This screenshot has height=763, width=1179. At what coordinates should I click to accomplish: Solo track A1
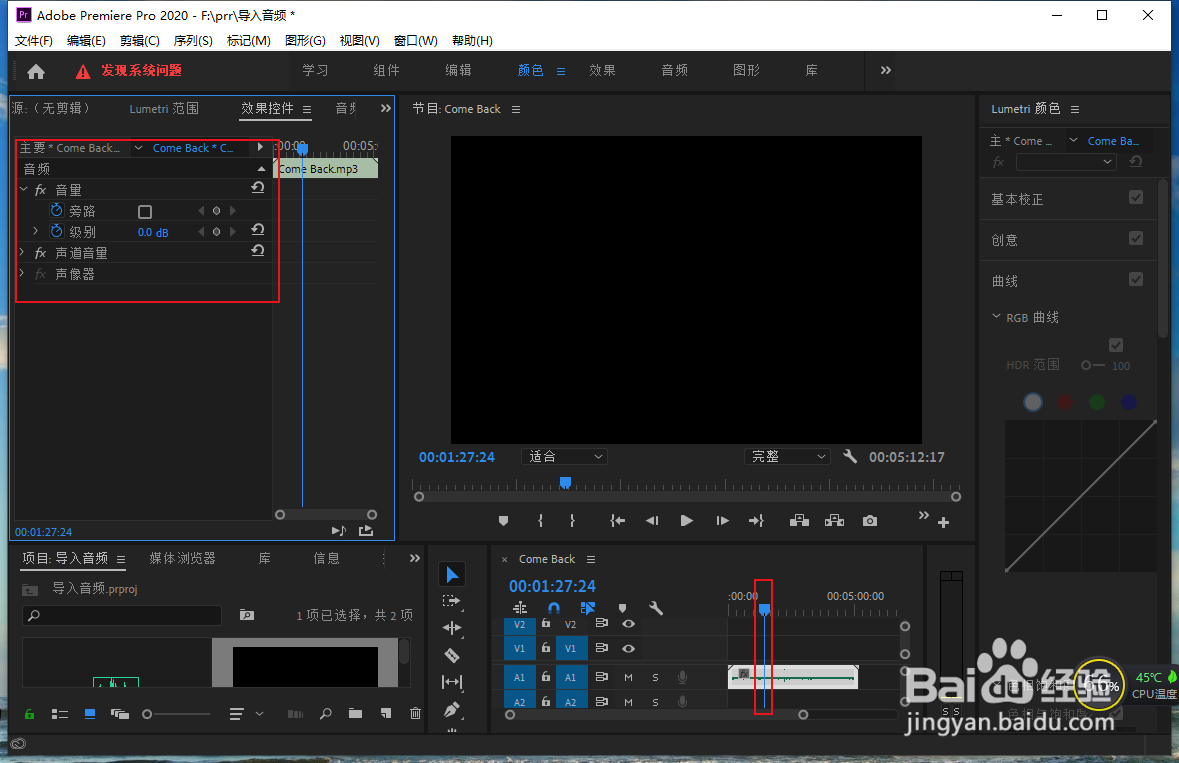click(x=656, y=677)
